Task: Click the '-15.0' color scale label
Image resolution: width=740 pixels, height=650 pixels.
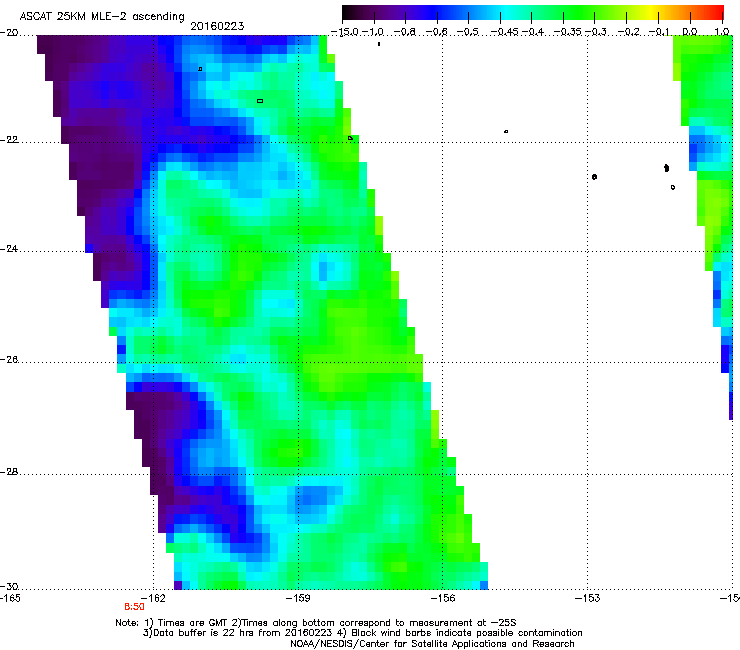Action: pos(345,32)
